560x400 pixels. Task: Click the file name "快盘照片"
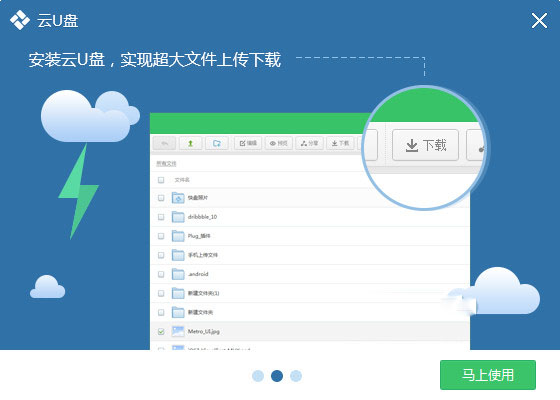[x=198, y=198]
